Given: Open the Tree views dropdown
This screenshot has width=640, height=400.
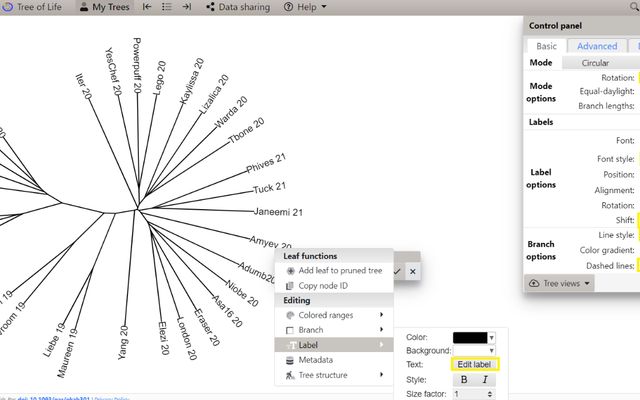Looking at the screenshot, I should click(x=560, y=283).
